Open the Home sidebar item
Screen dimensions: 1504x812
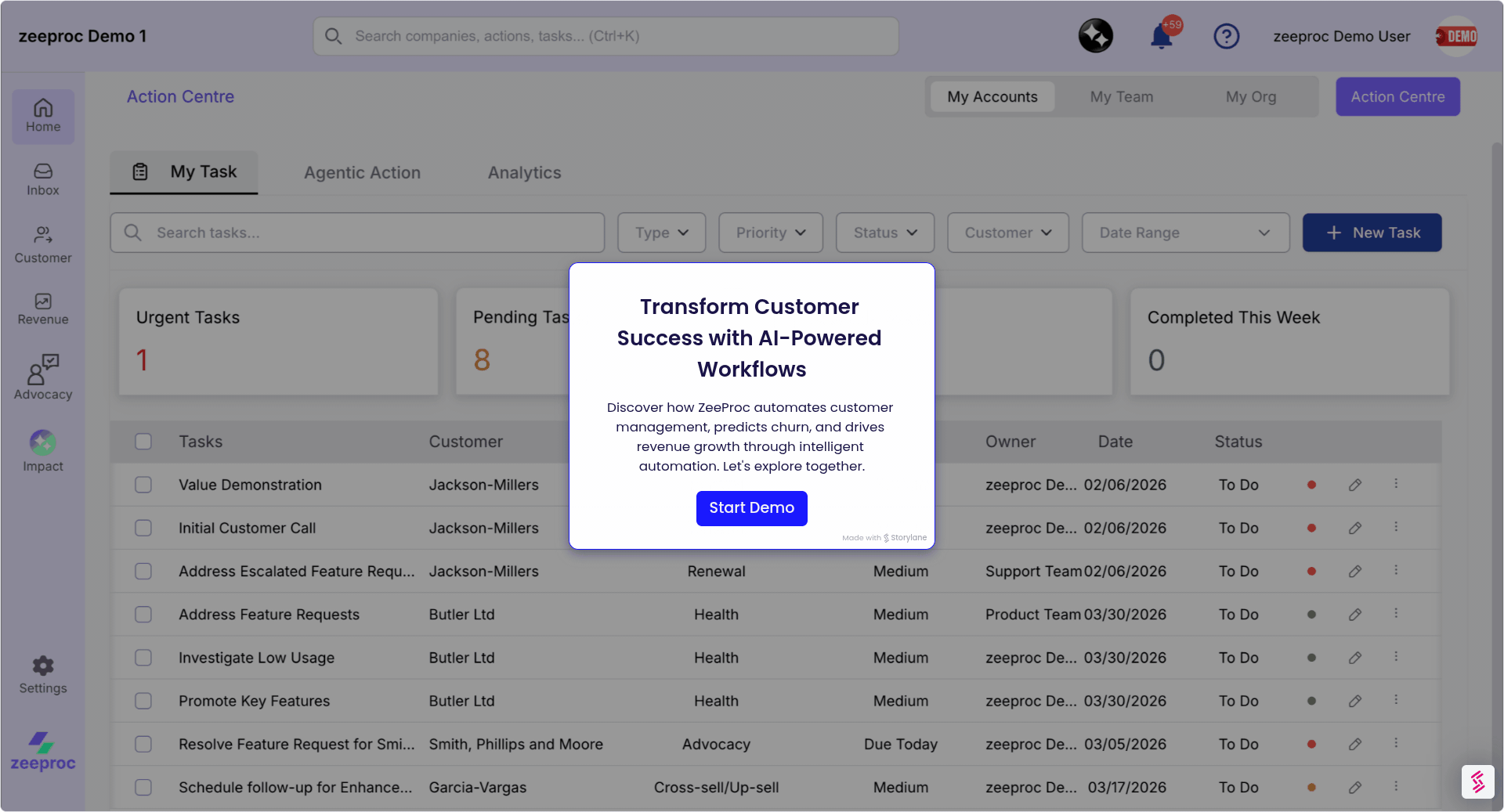coord(43,116)
